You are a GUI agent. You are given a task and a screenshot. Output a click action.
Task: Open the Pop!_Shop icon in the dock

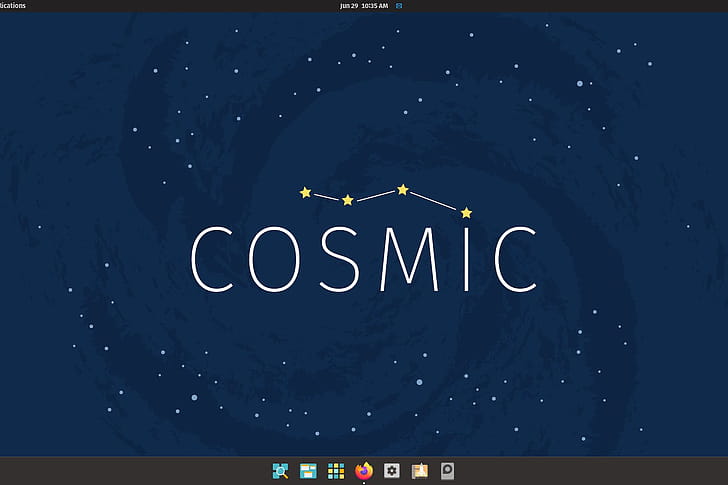tap(420, 470)
